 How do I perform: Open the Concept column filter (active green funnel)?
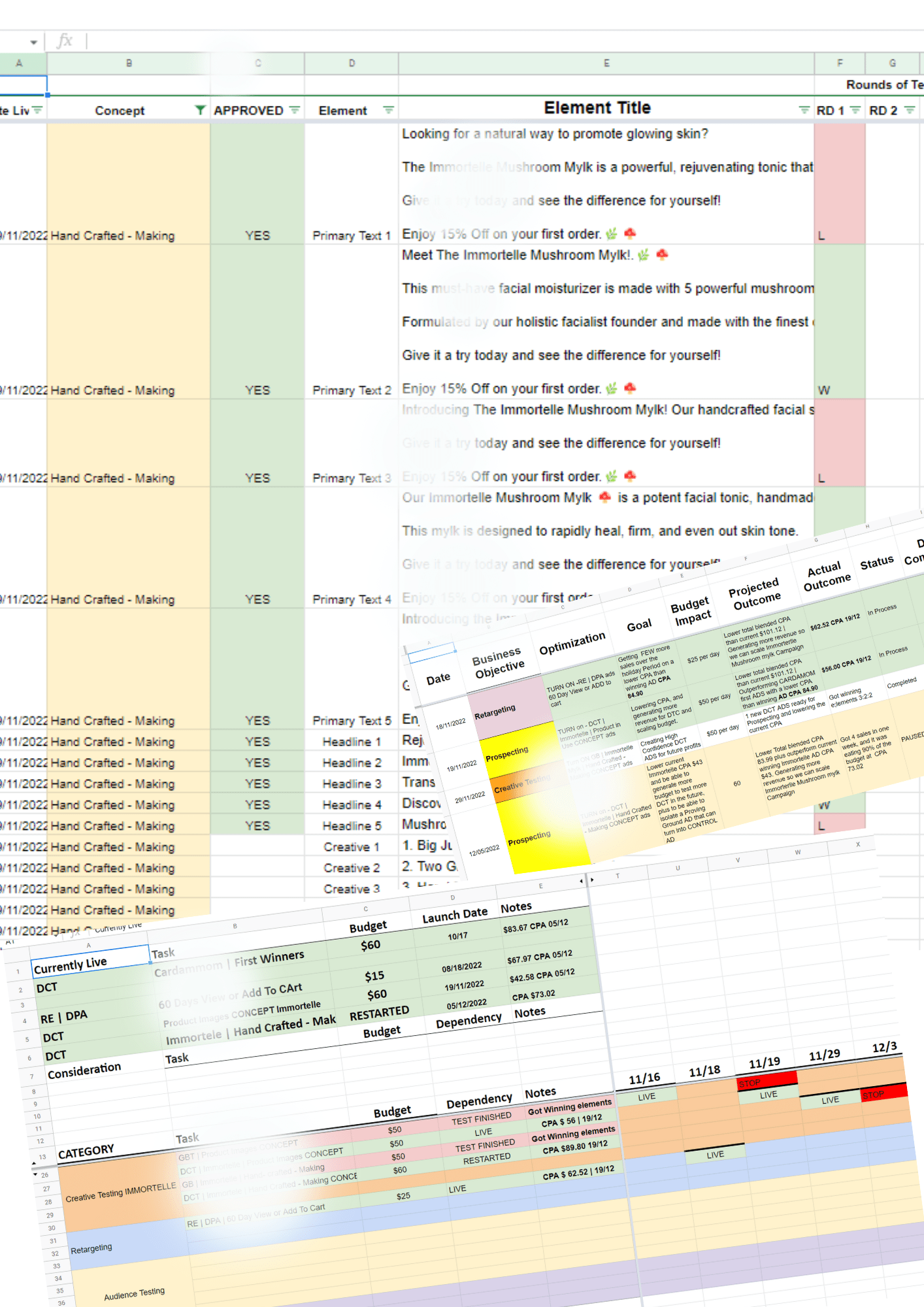click(x=200, y=110)
